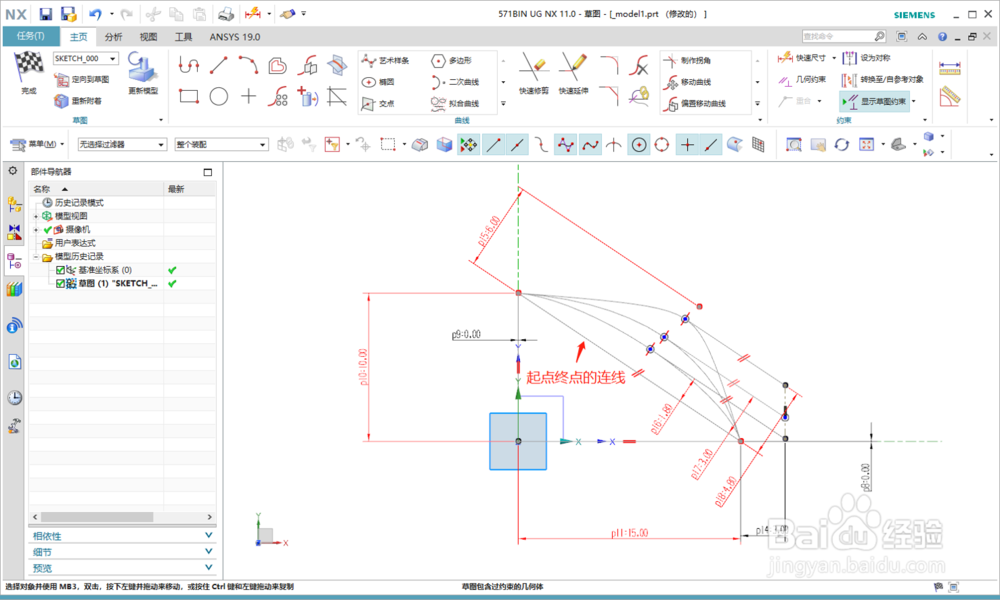Expand the 模型视图 tree node

[x=36, y=217]
